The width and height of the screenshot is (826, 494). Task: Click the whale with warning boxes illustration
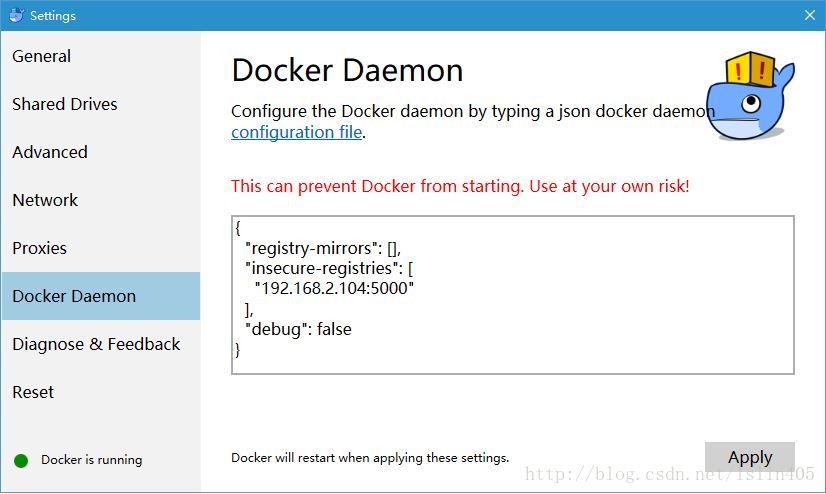pos(750,96)
